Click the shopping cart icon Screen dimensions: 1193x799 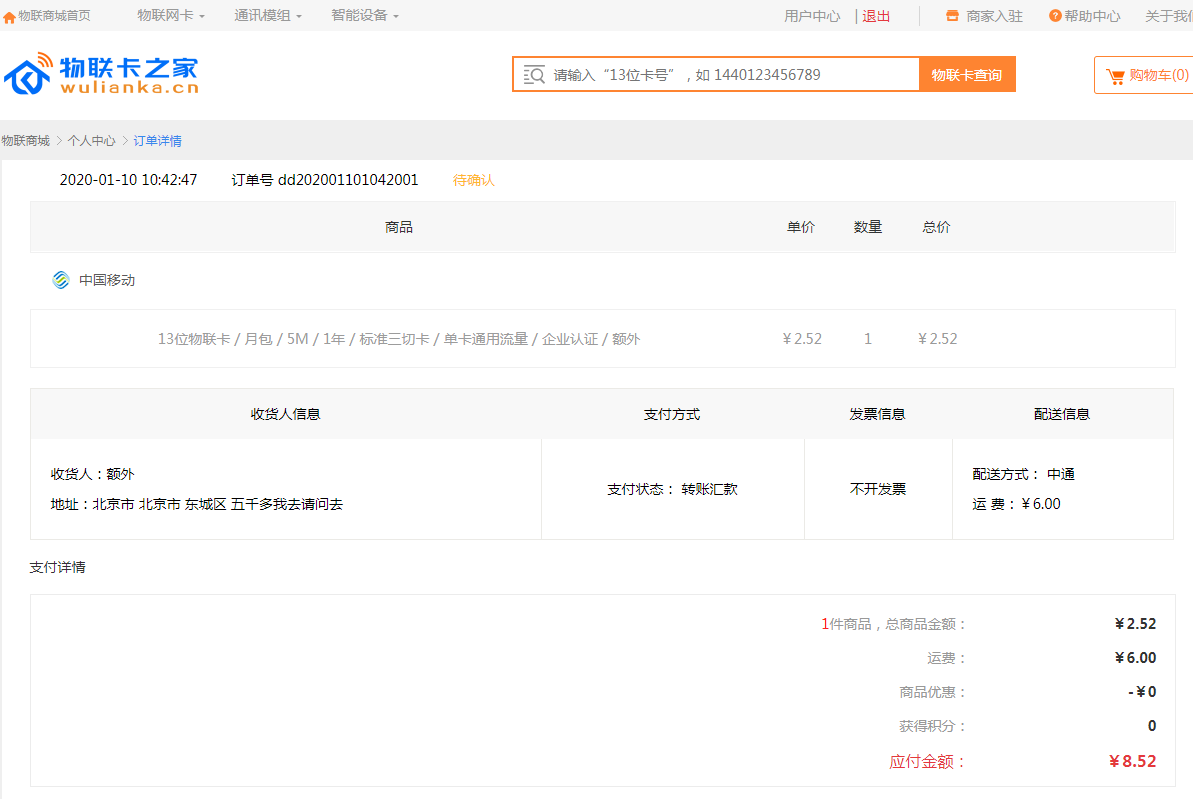tap(1115, 76)
